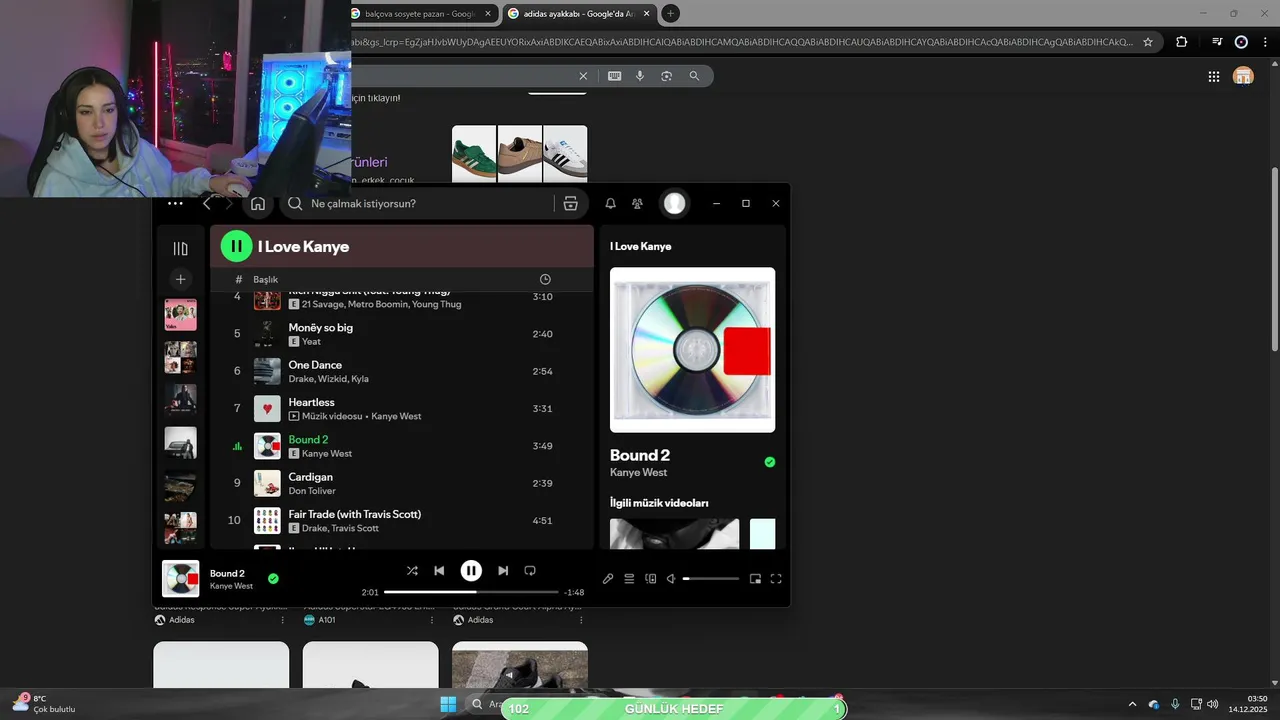Open Connect to a device
The height and width of the screenshot is (720, 1280).
coord(650,579)
